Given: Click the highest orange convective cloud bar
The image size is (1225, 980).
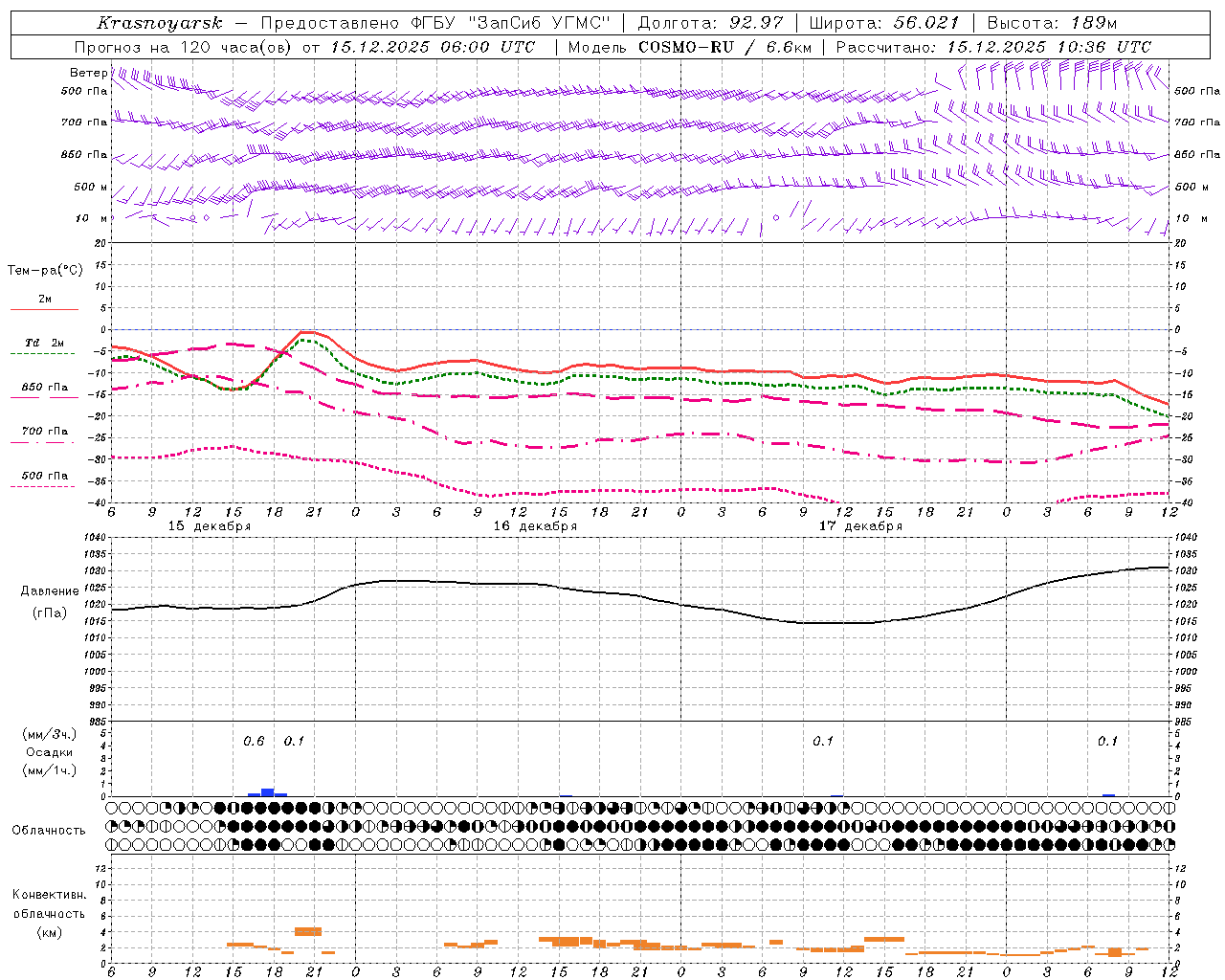Looking at the screenshot, I should pos(308,931).
